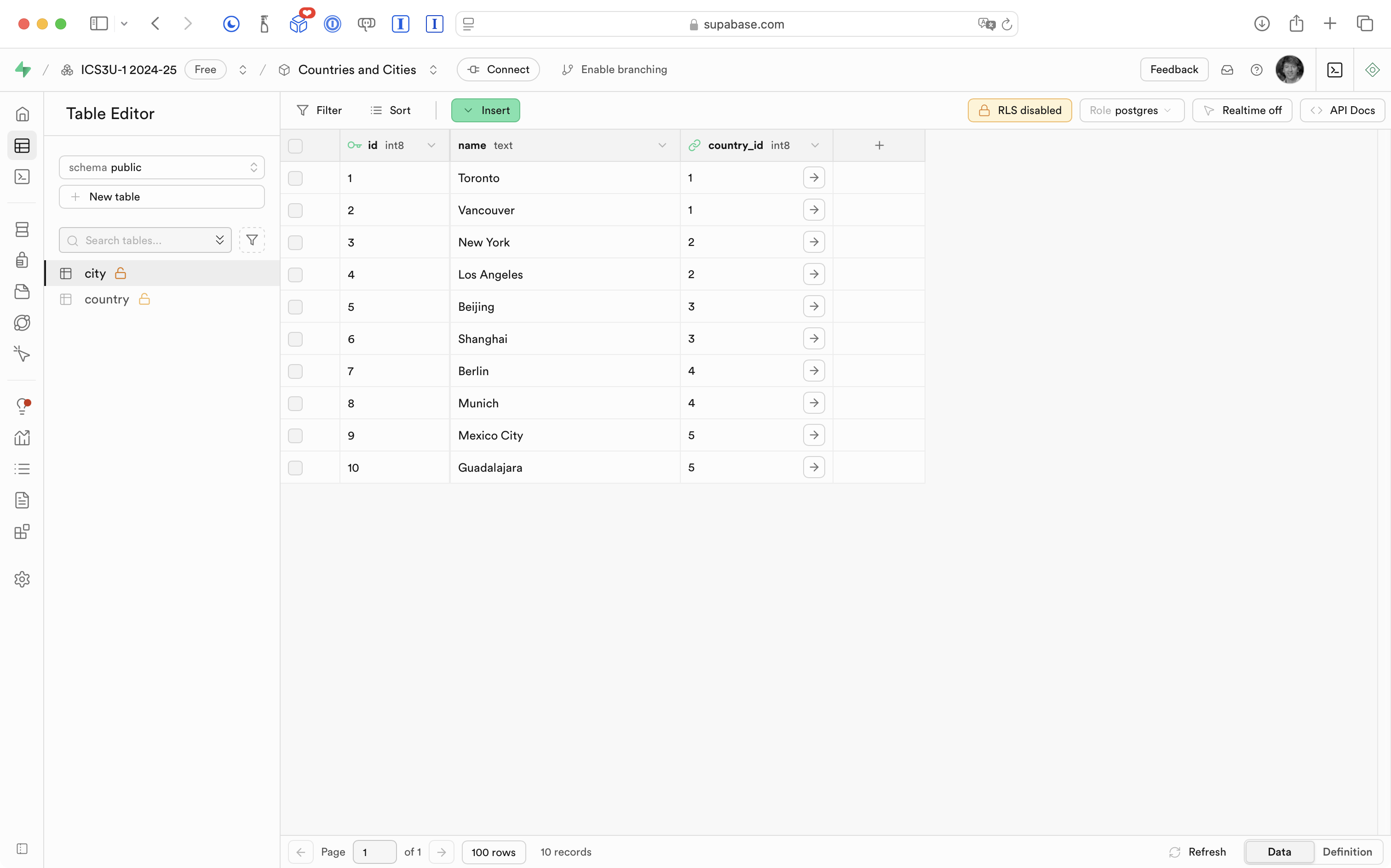Select the Beijing row checkbox
This screenshot has height=868, width=1391.
coord(295,307)
